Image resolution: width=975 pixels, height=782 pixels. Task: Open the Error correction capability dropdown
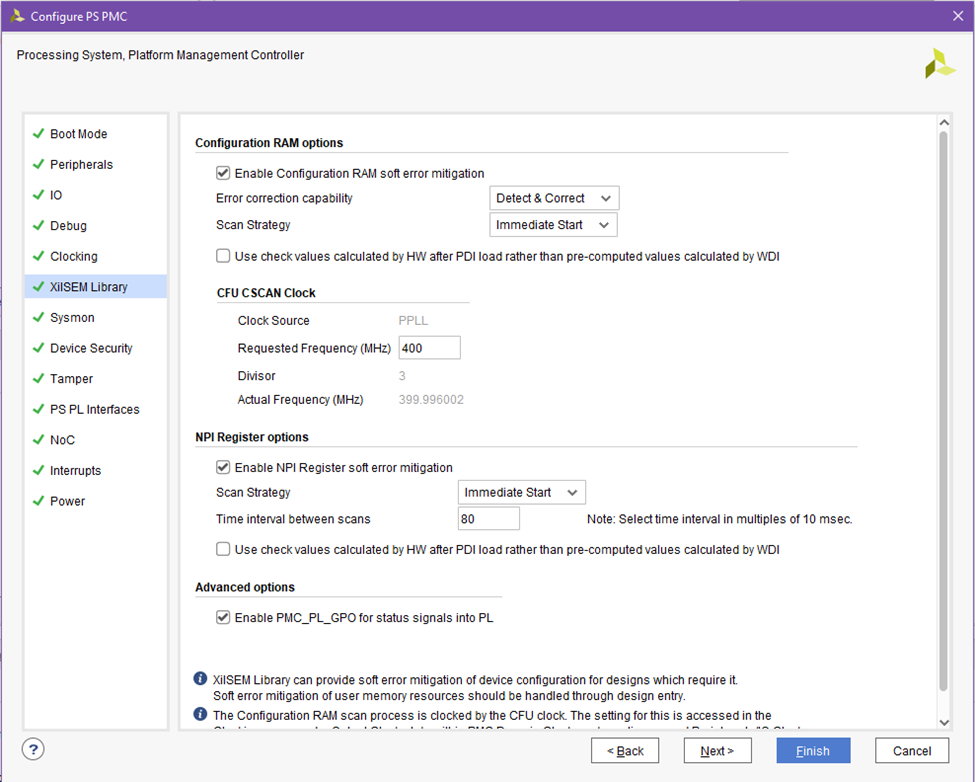coord(554,198)
